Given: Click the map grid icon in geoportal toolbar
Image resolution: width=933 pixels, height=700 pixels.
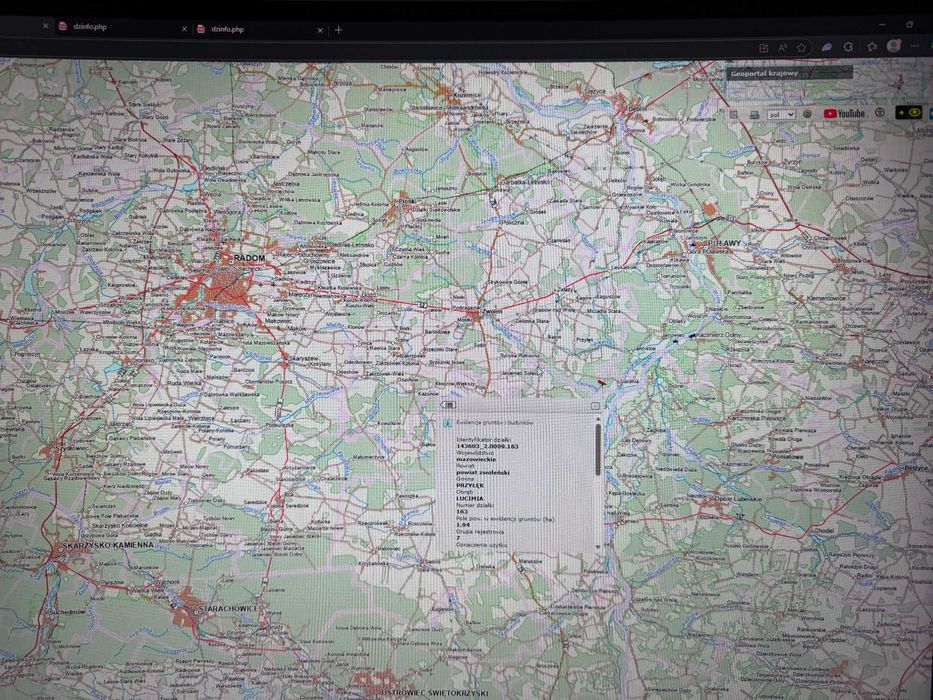Looking at the screenshot, I should click(x=734, y=114).
